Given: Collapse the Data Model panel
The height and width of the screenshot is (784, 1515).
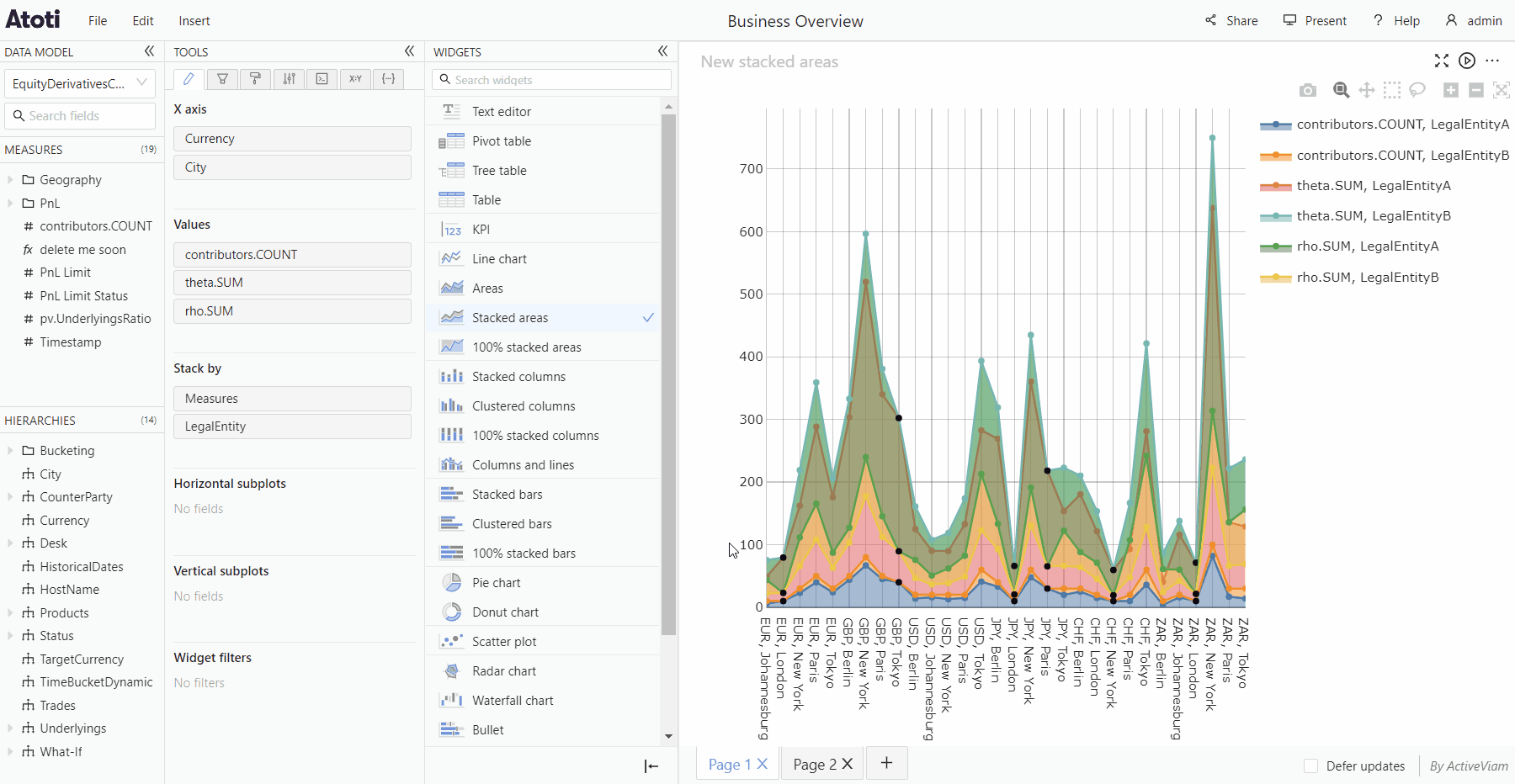Looking at the screenshot, I should coord(149,51).
